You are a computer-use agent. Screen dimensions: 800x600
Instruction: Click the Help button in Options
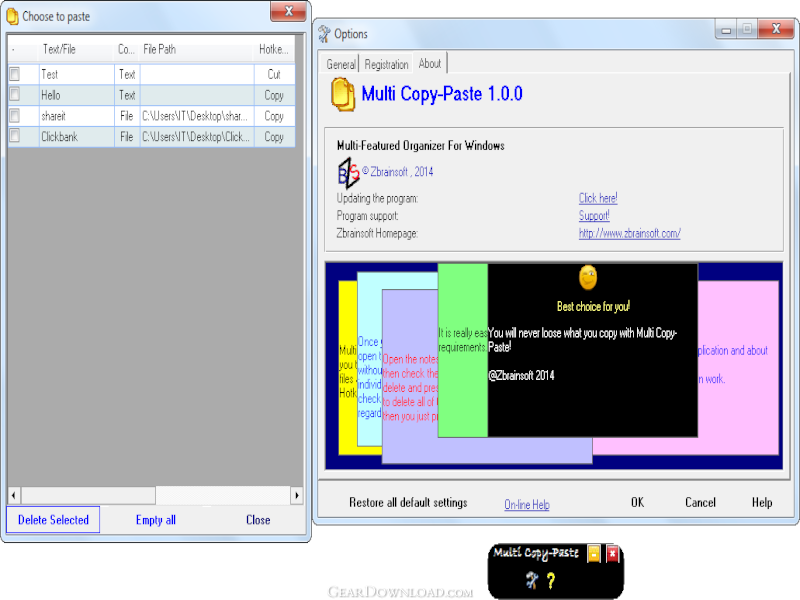pos(762,503)
